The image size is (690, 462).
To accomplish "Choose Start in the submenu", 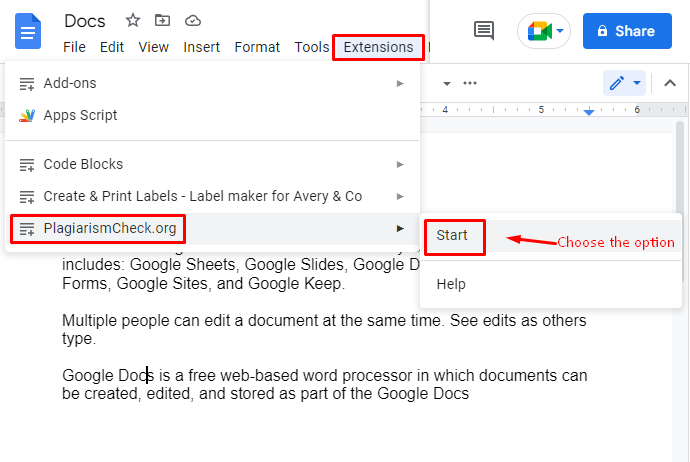I will click(x=550, y=236).
